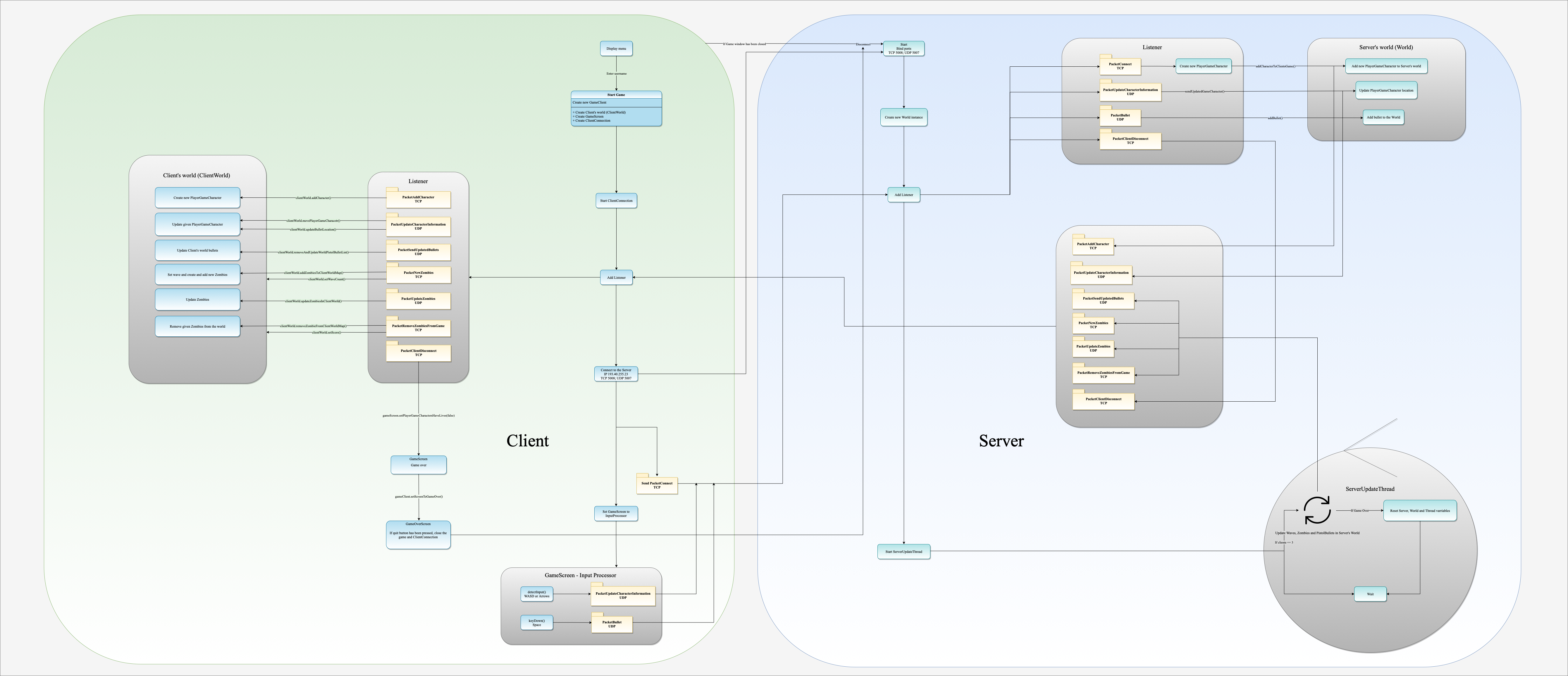The height and width of the screenshot is (676, 1568).
Task: Click PacketClientDisconnect TCP in the Server Listener
Action: point(1130,140)
